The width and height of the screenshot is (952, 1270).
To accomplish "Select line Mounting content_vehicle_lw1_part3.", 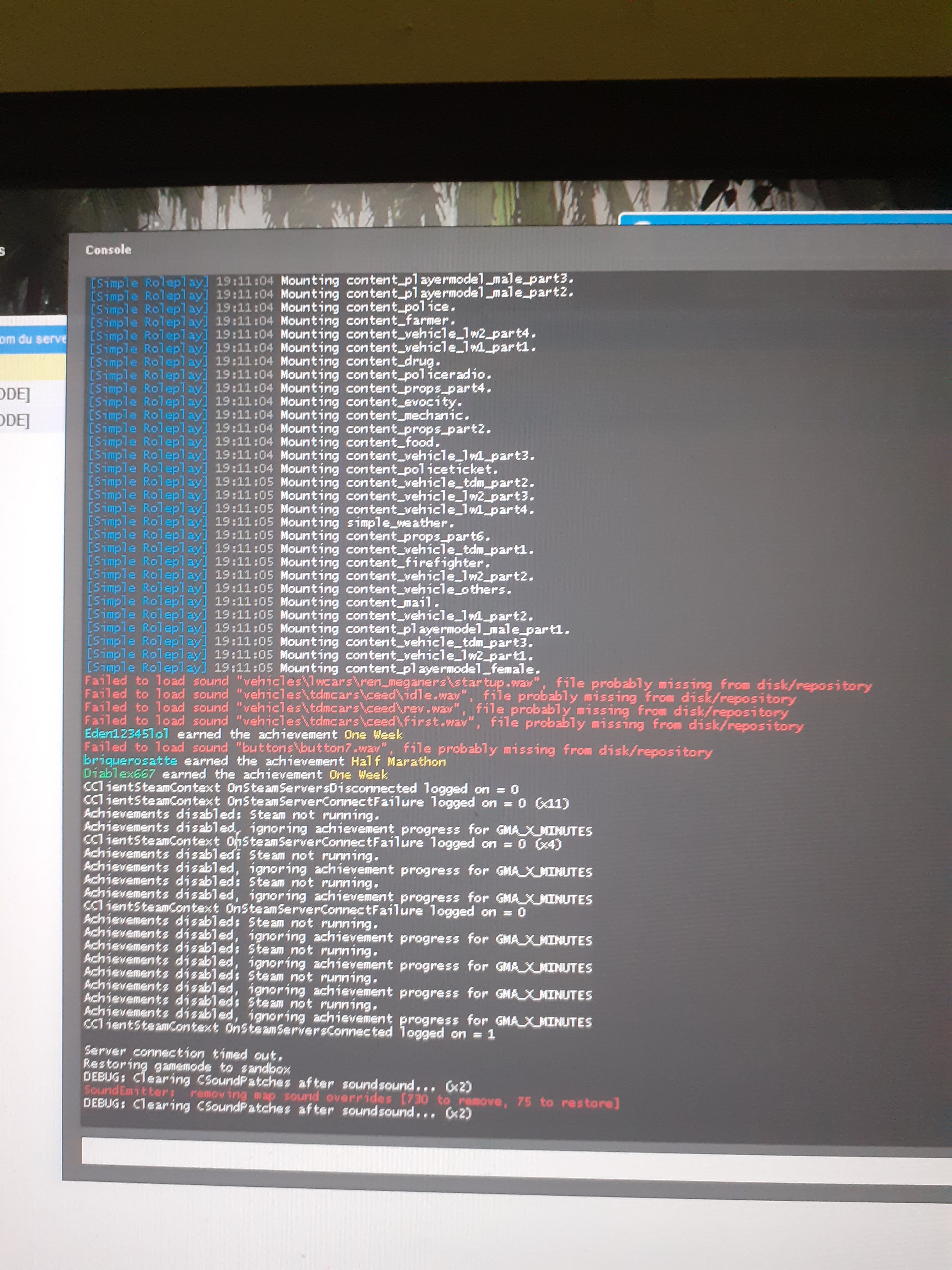I will tap(311, 456).
